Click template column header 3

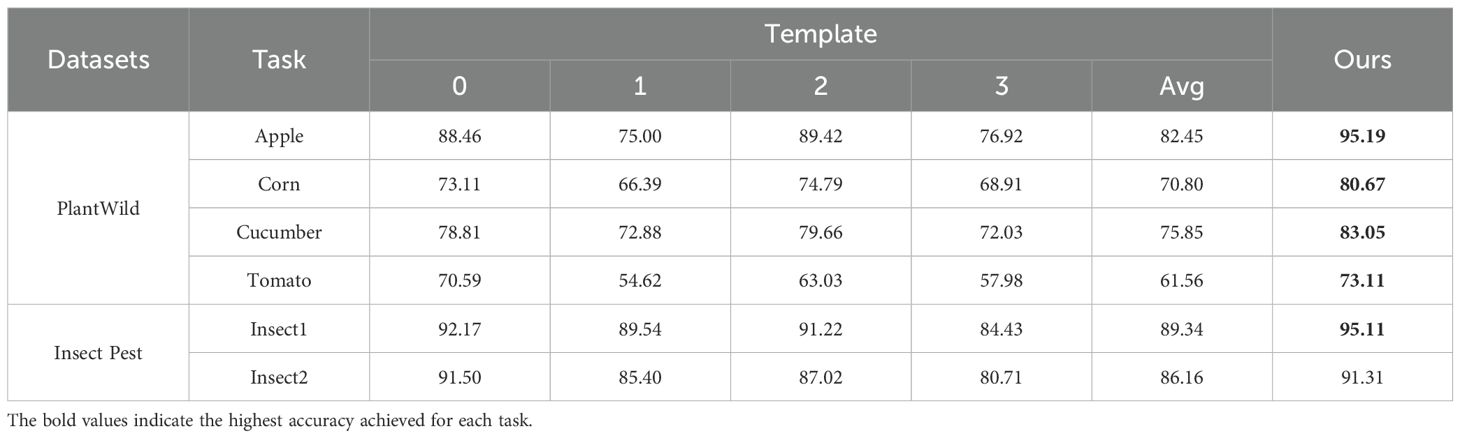1001,86
